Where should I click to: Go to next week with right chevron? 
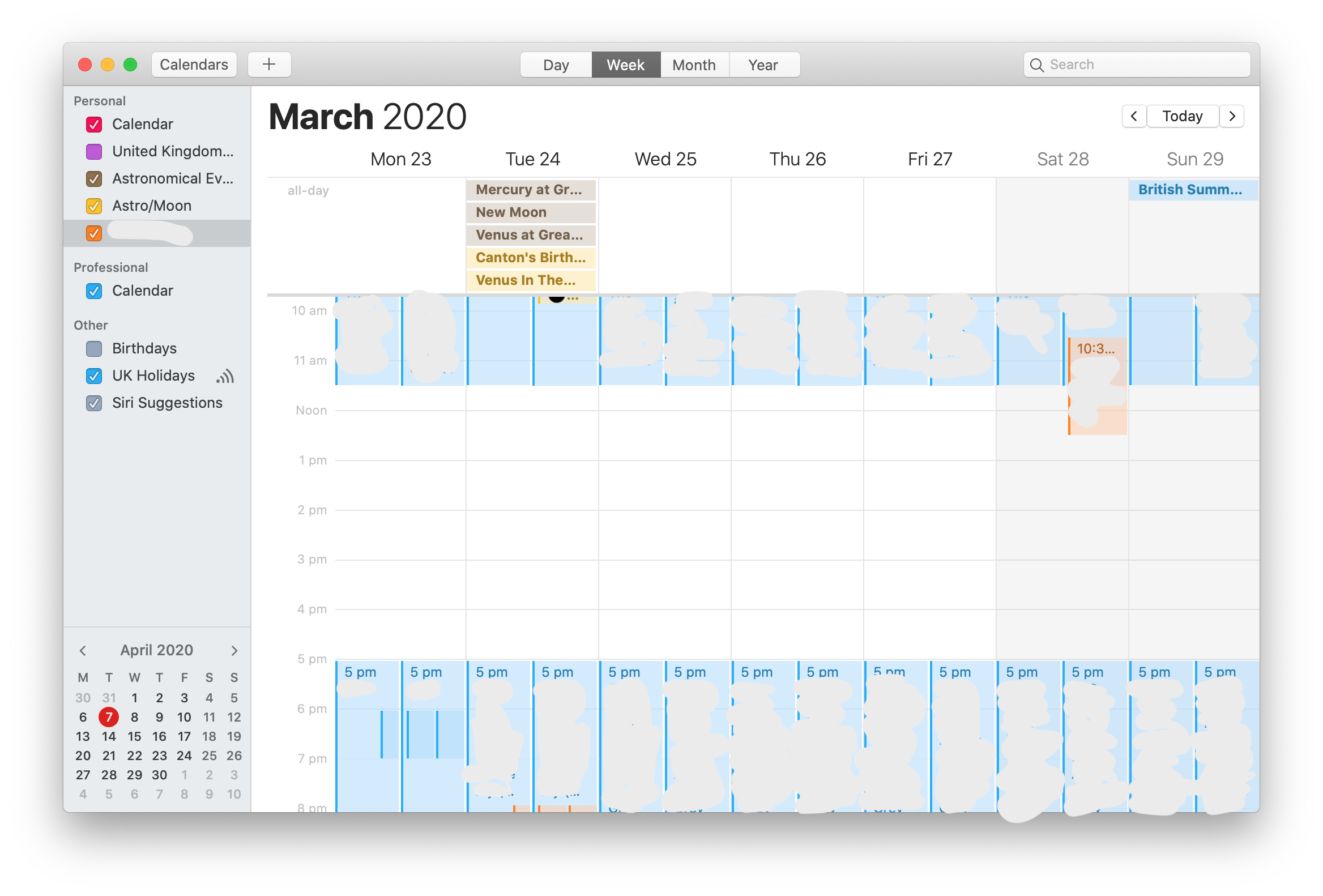[1232, 116]
